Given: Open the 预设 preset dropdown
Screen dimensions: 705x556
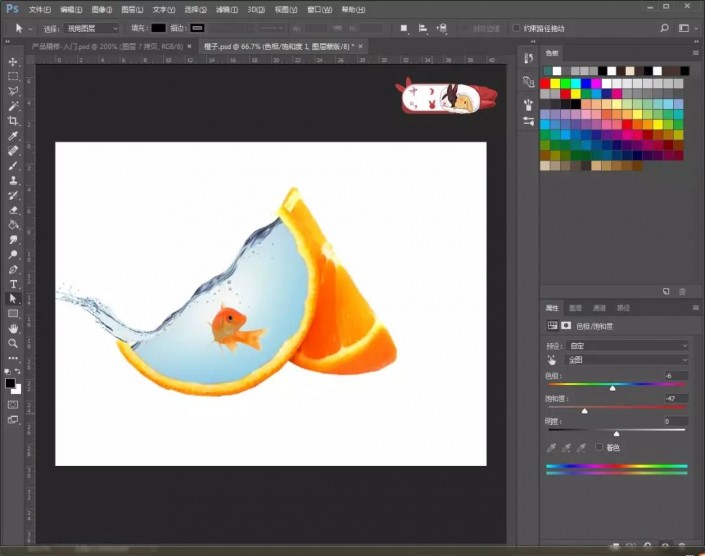Looking at the screenshot, I should 628,346.
